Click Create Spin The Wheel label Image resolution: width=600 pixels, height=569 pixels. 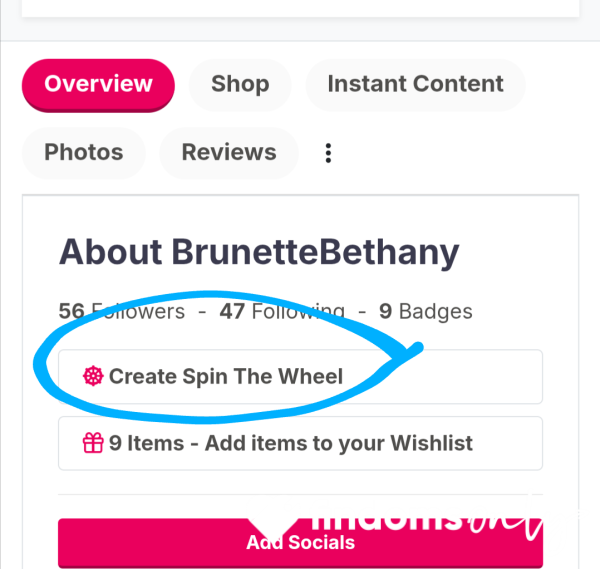pos(226,376)
